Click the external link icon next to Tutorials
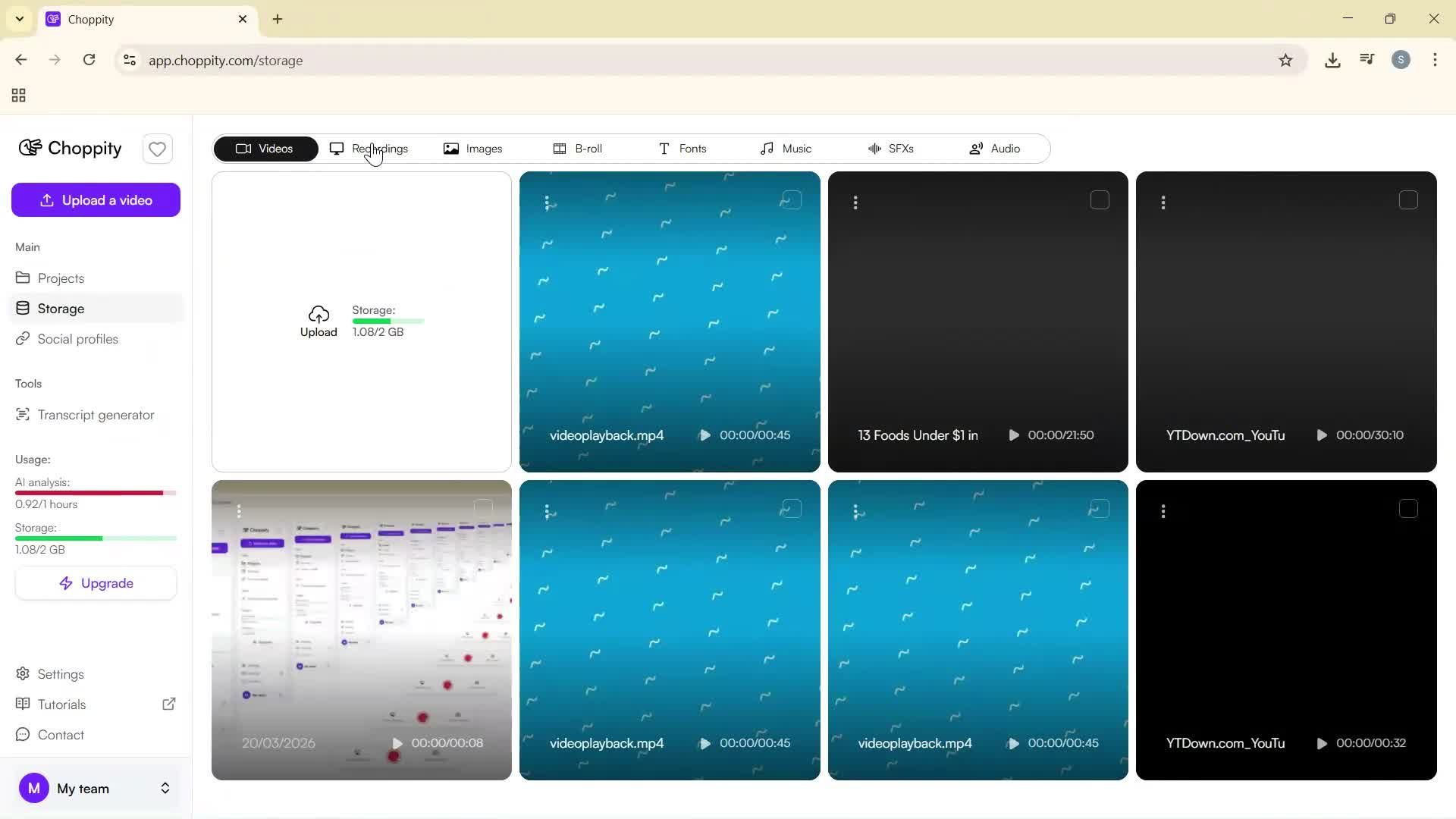 [169, 704]
